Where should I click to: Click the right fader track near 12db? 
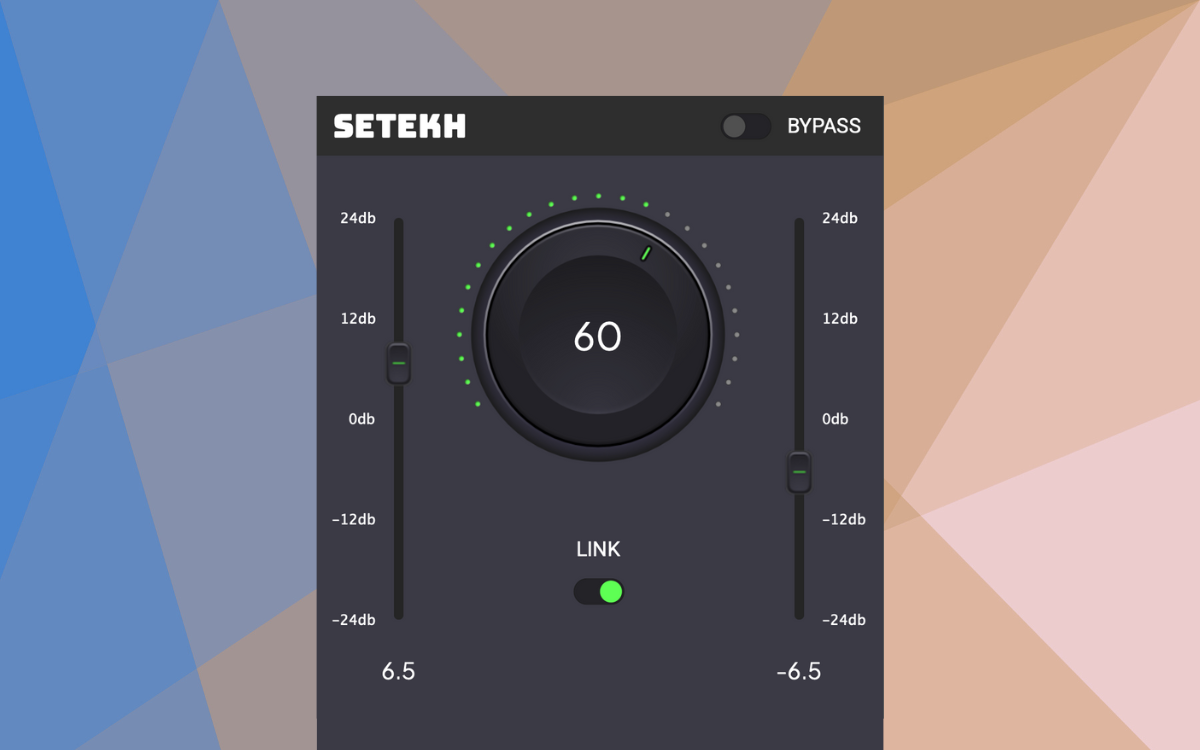[799, 319]
